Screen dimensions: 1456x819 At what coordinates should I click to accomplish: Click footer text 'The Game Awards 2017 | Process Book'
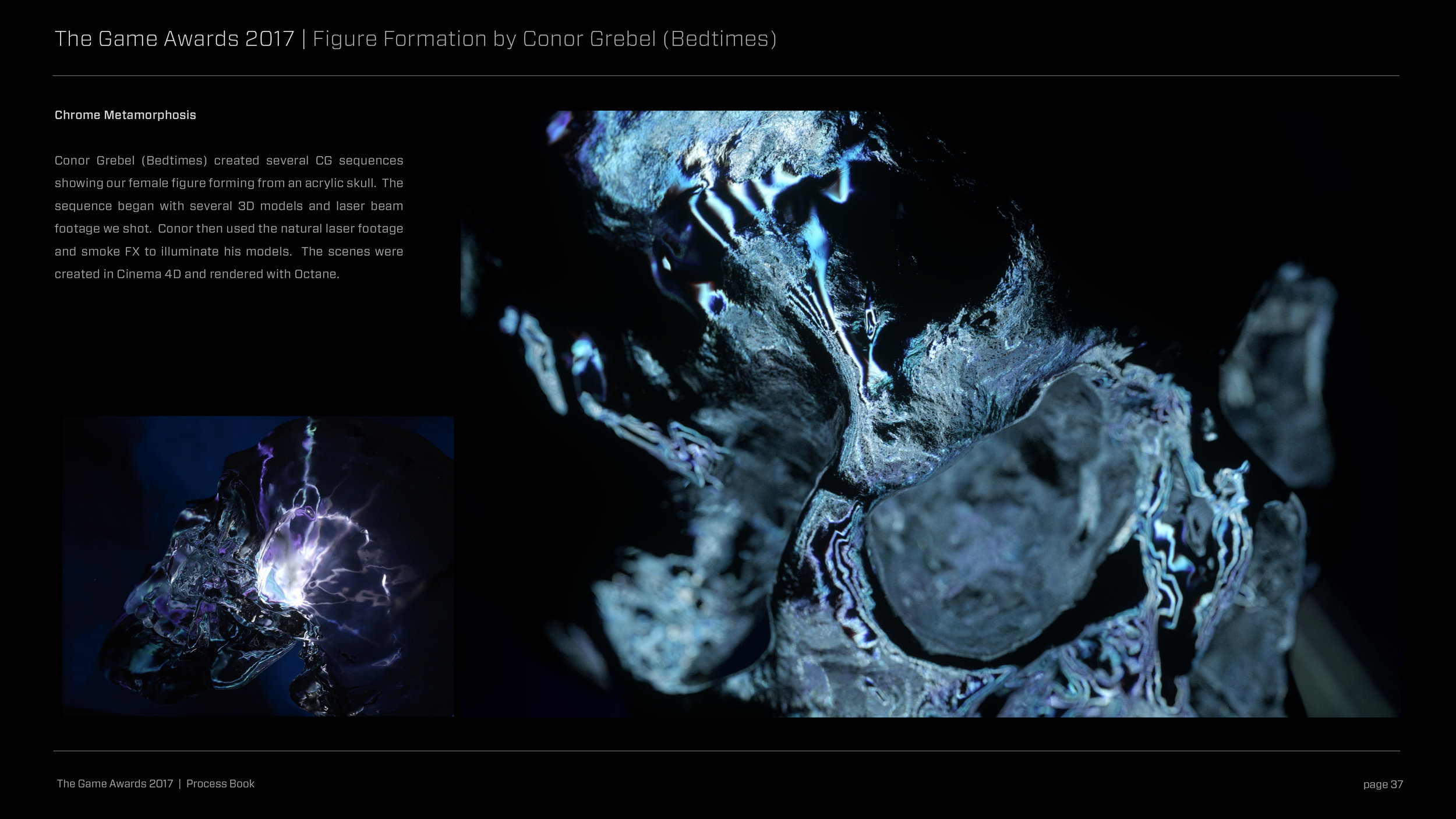coord(156,783)
